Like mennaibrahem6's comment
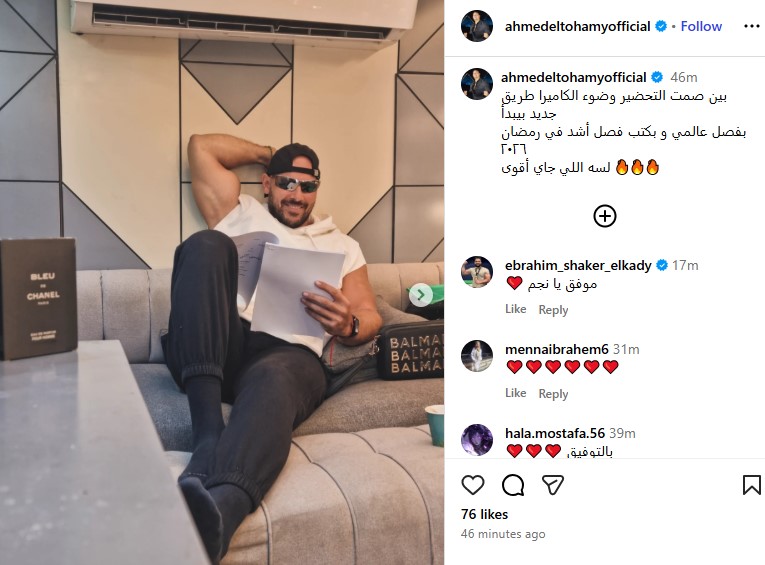765x565 pixels. click(516, 393)
